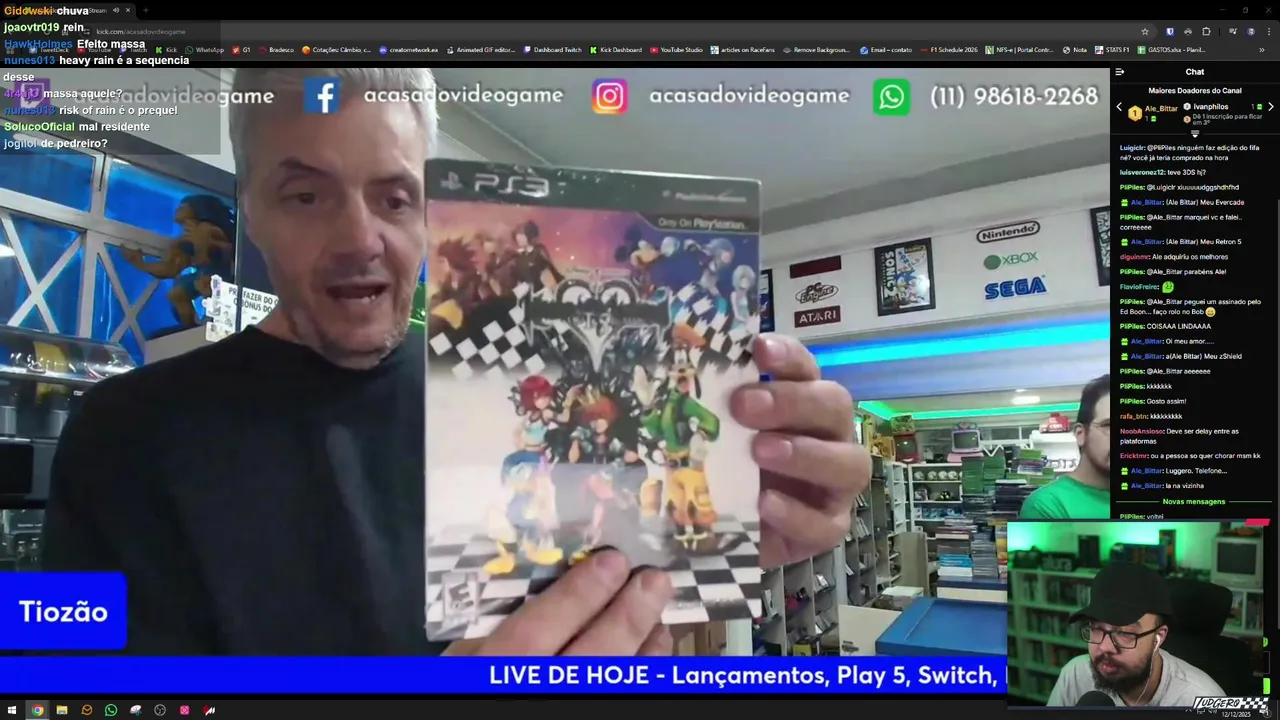
Task: Open the Bradesco bookmark
Action: pyautogui.click(x=275, y=49)
